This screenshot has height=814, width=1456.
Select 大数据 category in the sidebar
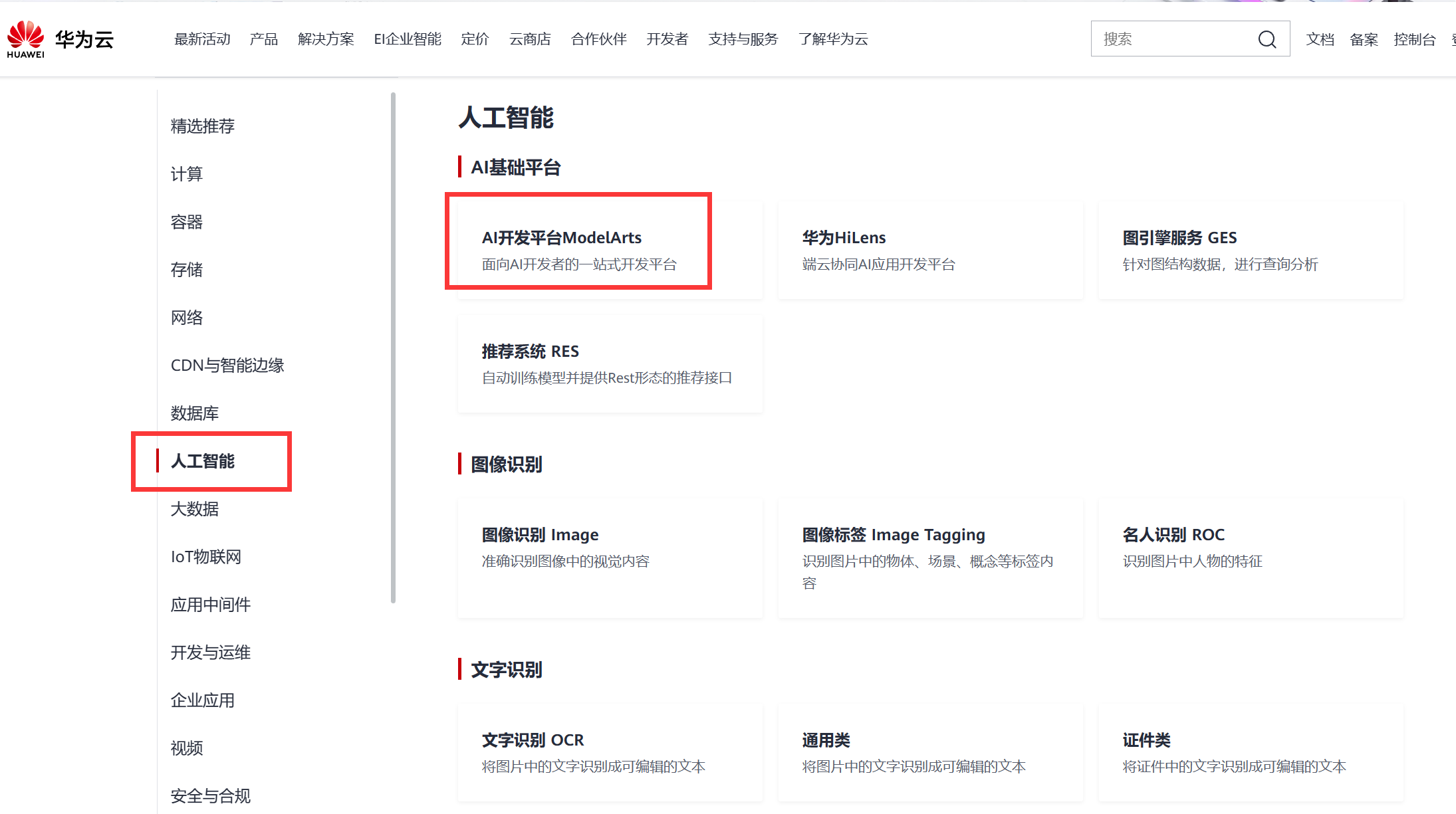pyautogui.click(x=194, y=509)
